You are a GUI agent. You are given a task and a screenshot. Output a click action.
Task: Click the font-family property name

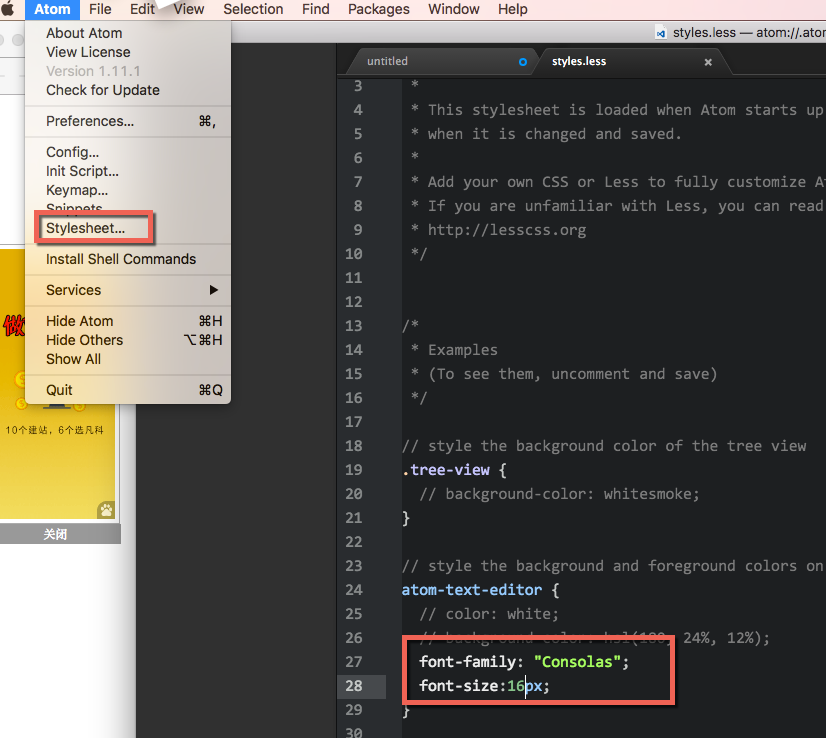(x=467, y=662)
